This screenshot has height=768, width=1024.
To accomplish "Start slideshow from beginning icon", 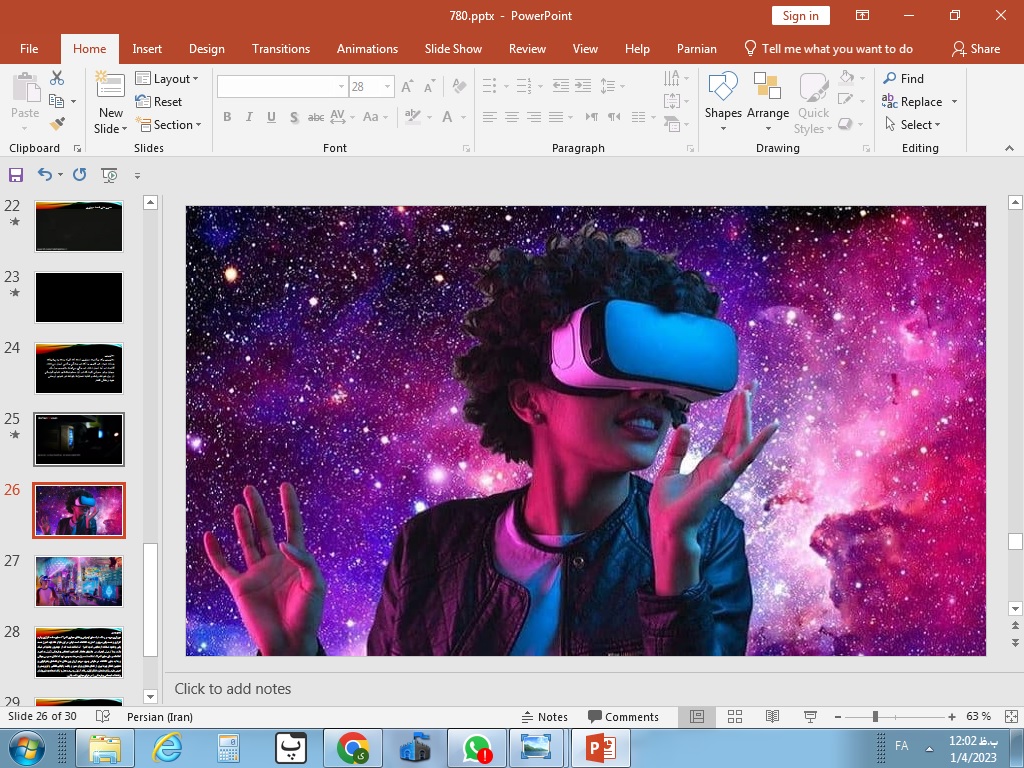I will pos(109,175).
